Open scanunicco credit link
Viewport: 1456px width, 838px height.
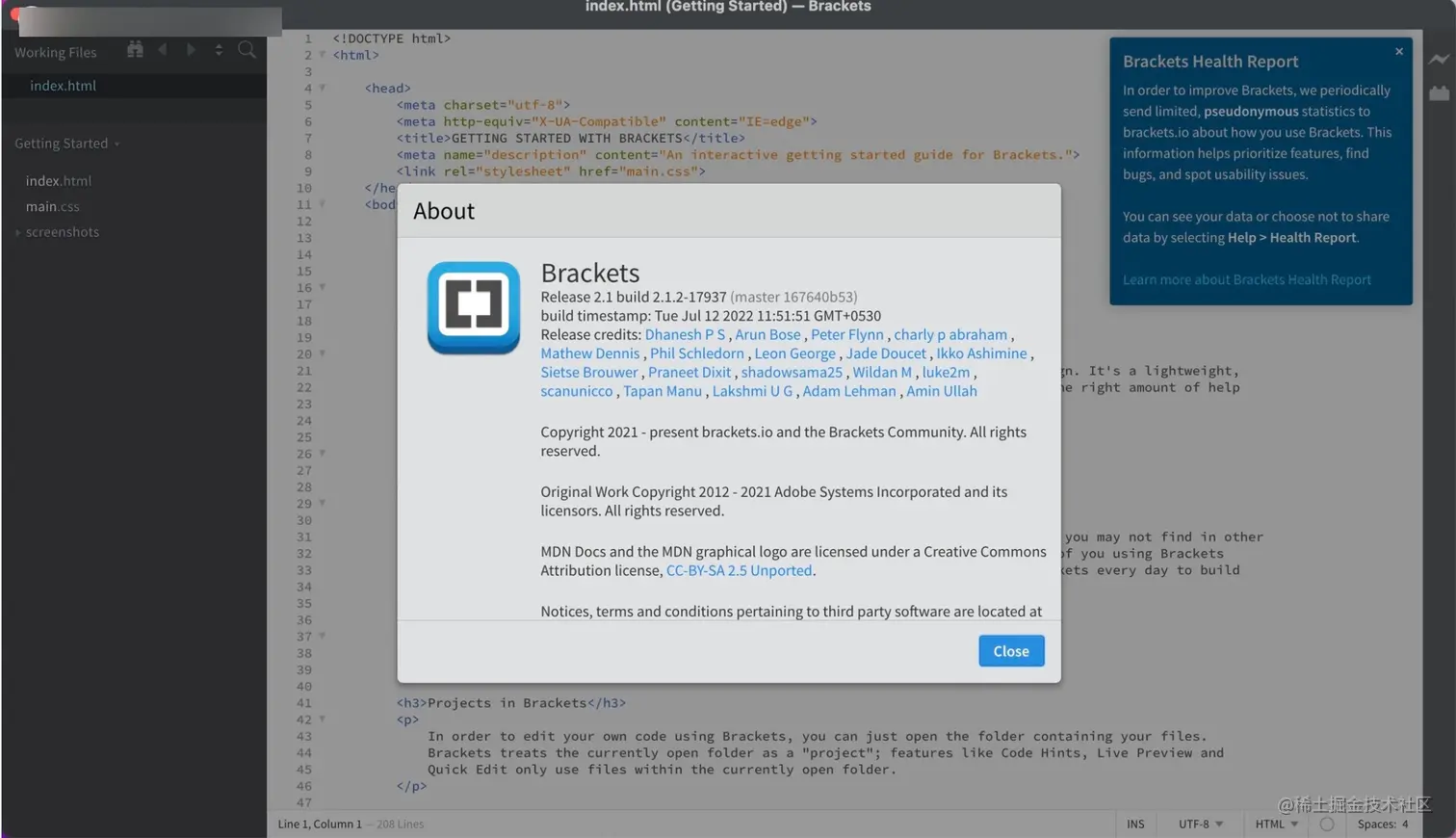click(x=576, y=391)
